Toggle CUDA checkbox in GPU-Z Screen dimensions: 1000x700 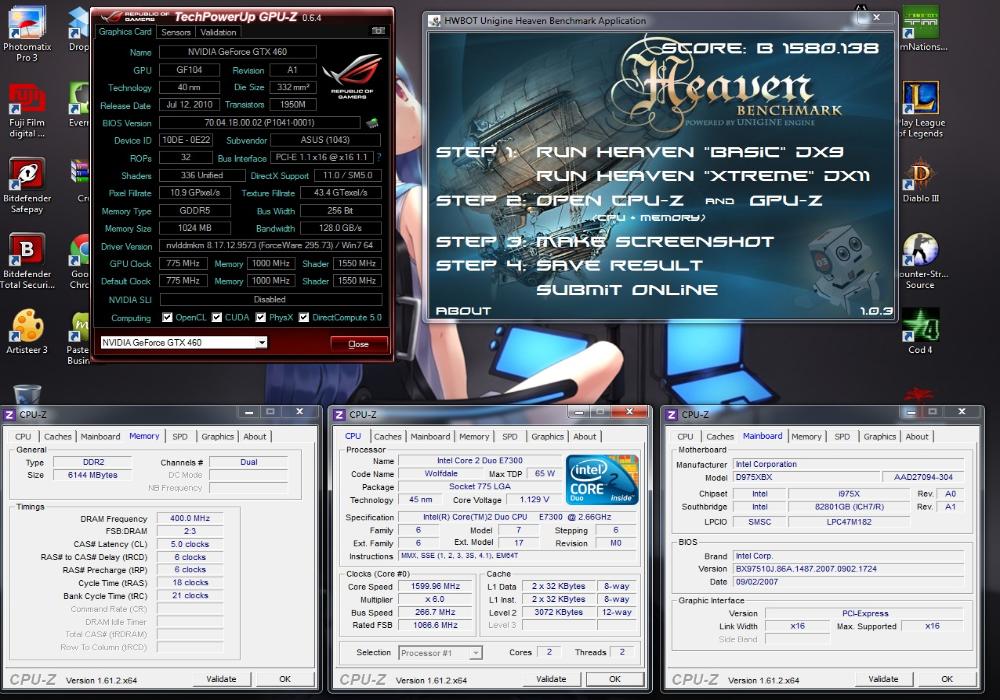click(x=217, y=317)
